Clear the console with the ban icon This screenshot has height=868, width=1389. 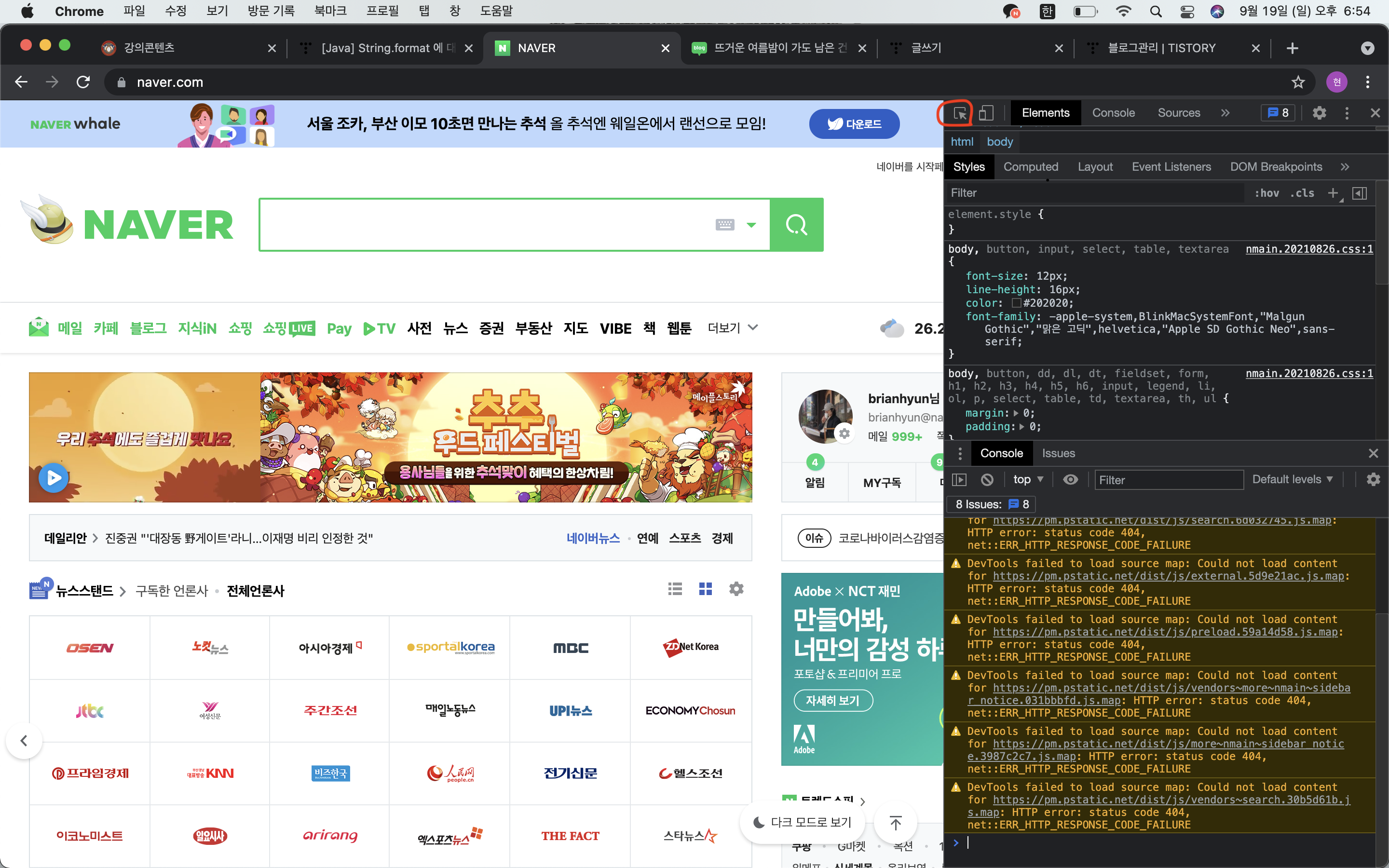(987, 479)
